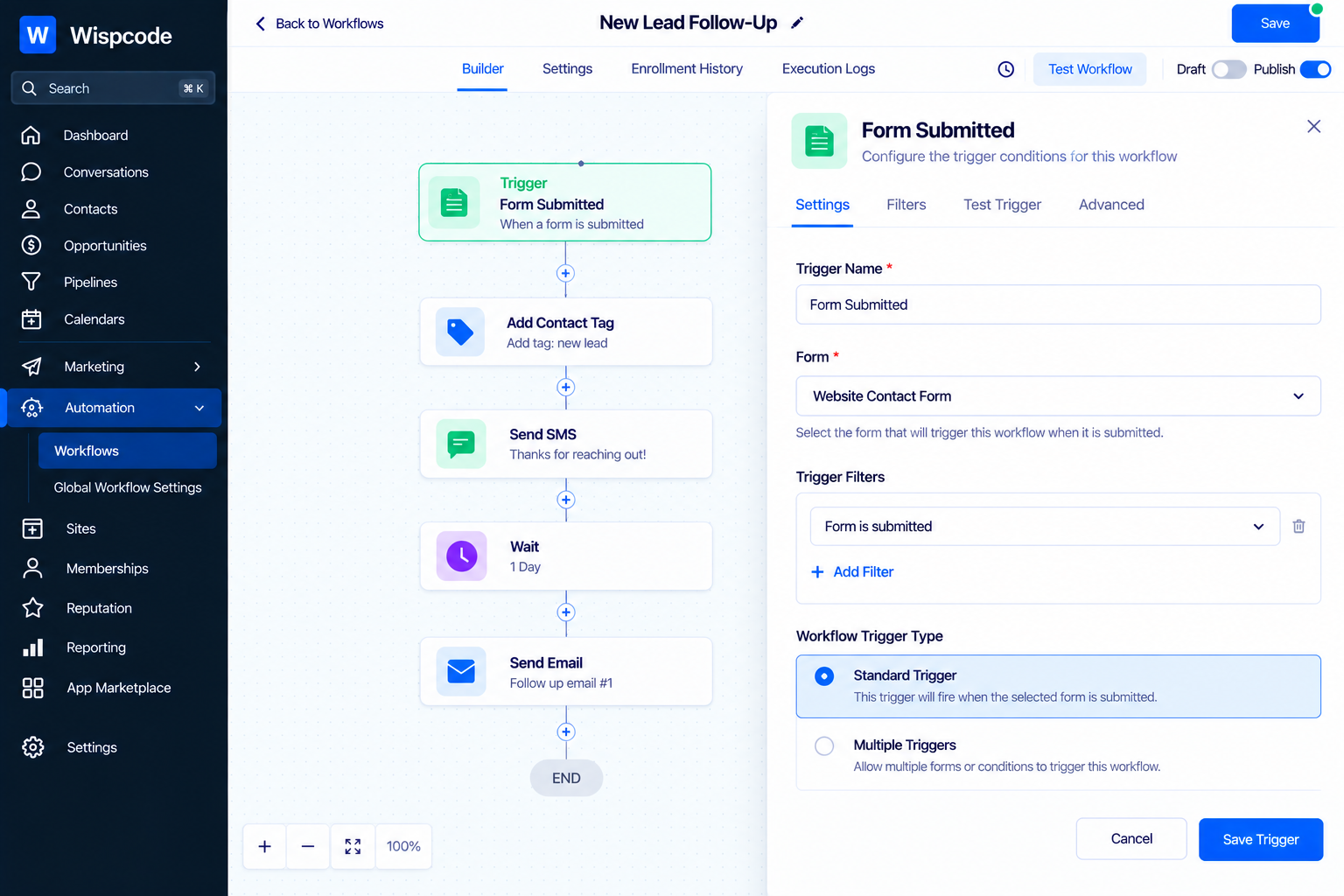Select the trigger panel Settings tab

pyautogui.click(x=822, y=205)
